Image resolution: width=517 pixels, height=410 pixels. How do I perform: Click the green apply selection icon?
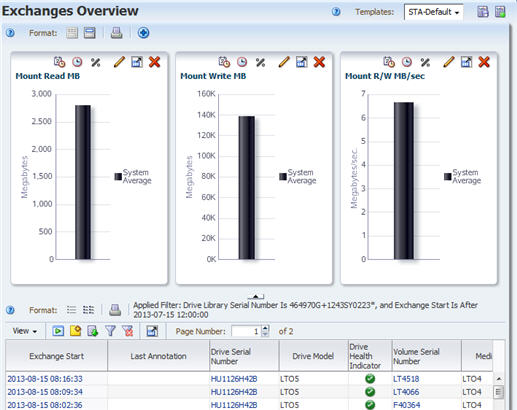tap(58, 331)
